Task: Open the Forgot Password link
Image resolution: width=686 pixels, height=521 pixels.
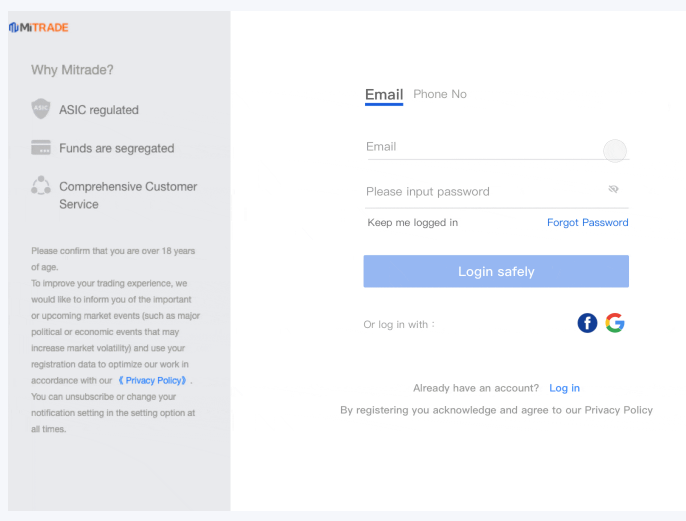Action: point(588,222)
